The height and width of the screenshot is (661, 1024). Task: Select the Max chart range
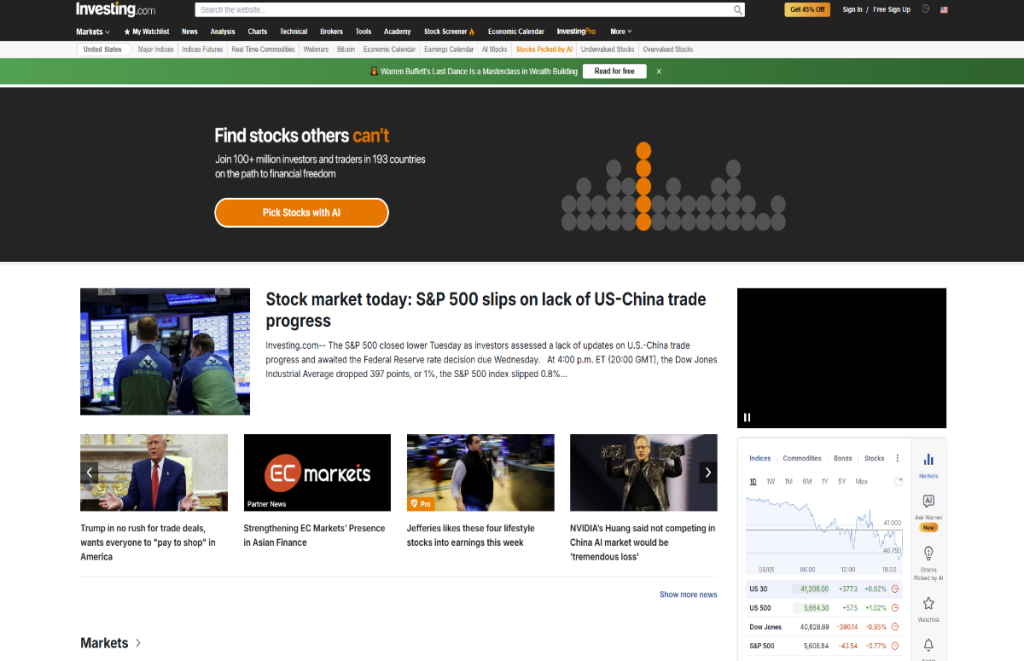click(x=861, y=481)
